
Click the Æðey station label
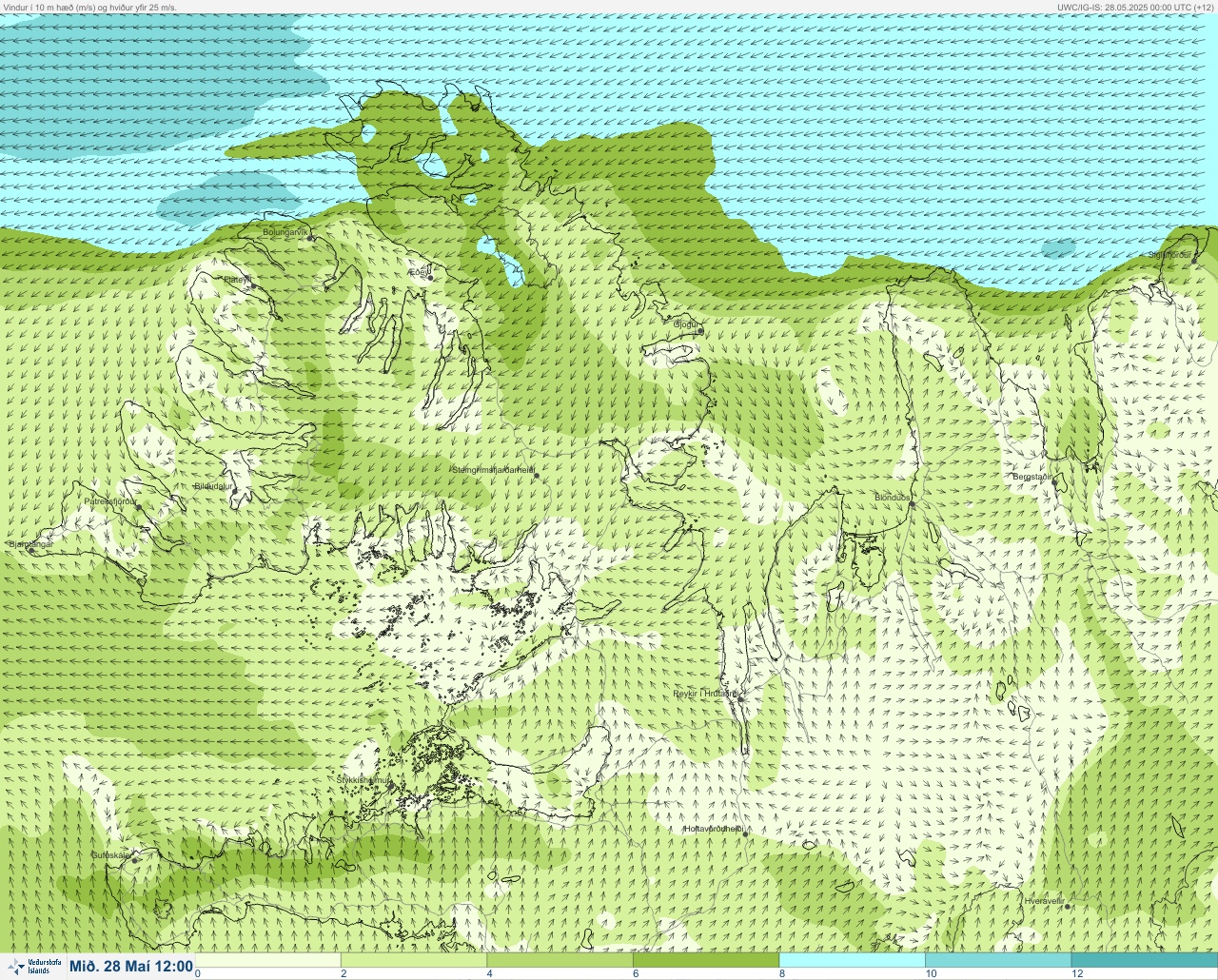point(420,271)
